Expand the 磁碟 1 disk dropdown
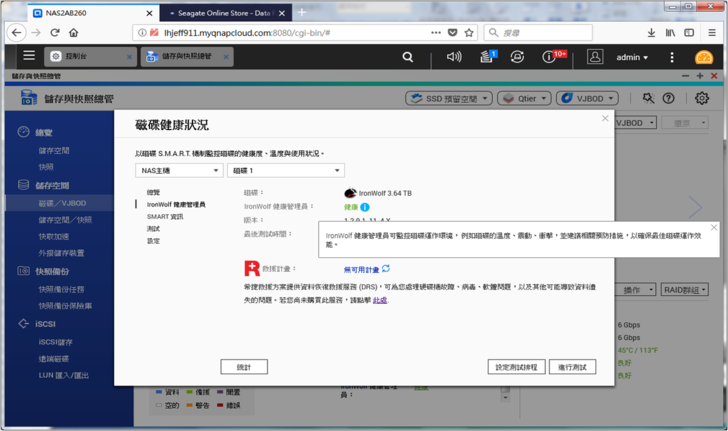 click(x=285, y=171)
